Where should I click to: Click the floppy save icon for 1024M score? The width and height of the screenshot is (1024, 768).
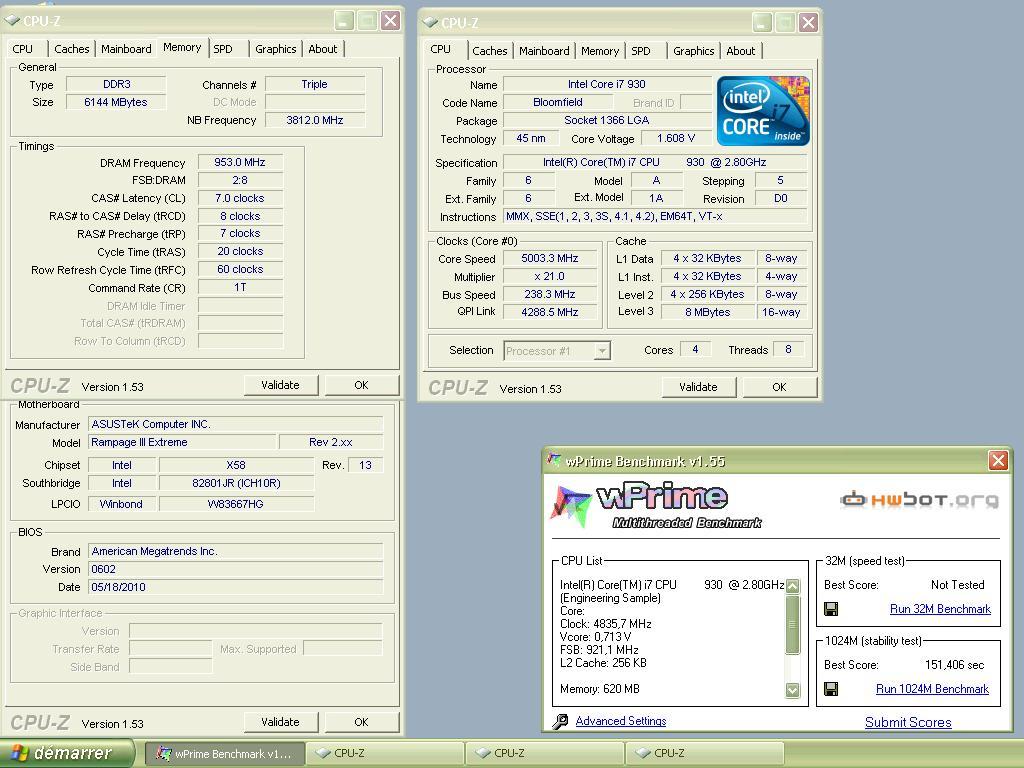tap(831, 689)
